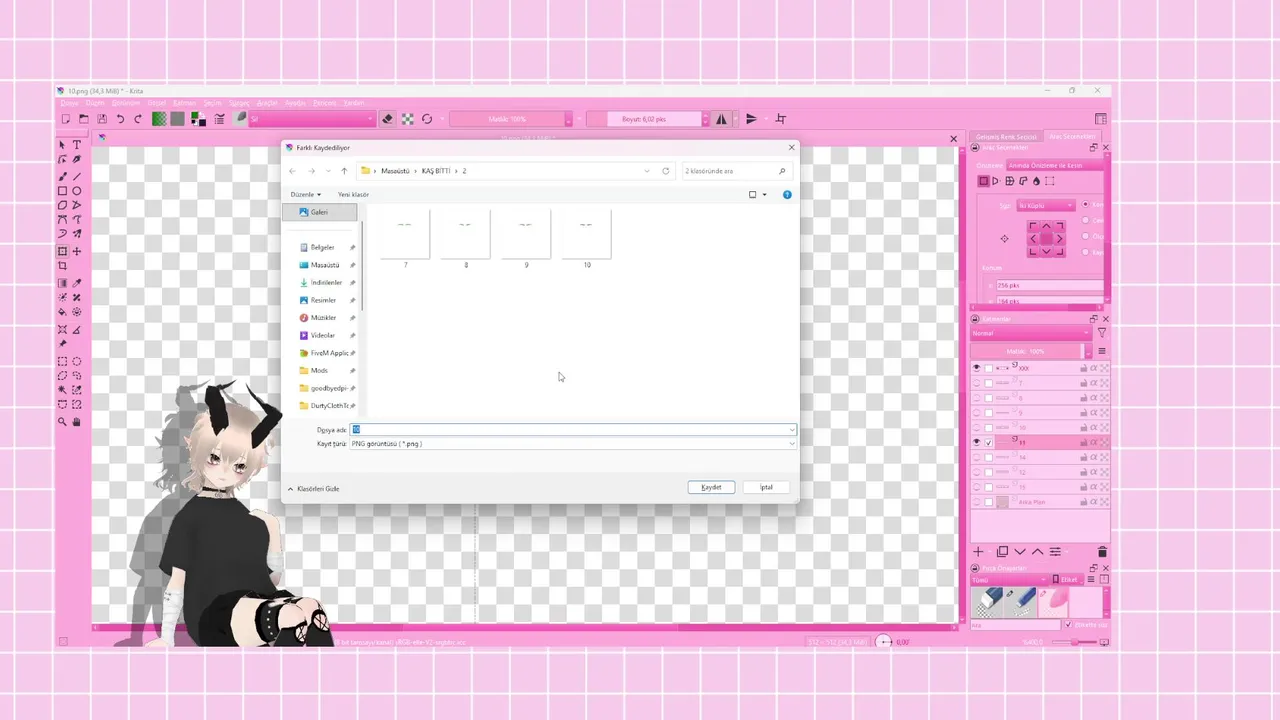Click the Kaydet button
The height and width of the screenshot is (720, 1280).
711,487
